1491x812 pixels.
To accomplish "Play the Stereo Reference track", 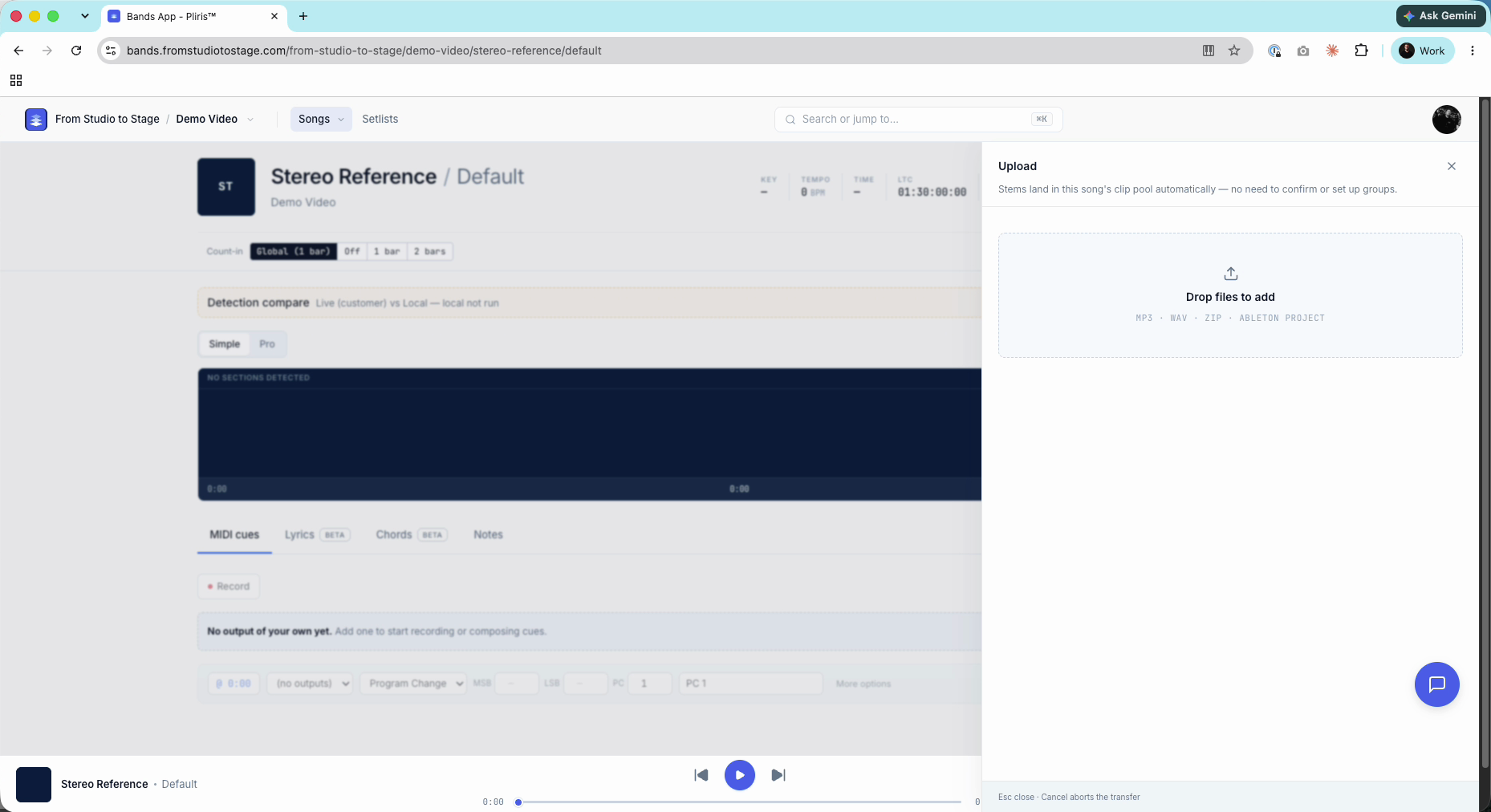I will tap(739, 775).
